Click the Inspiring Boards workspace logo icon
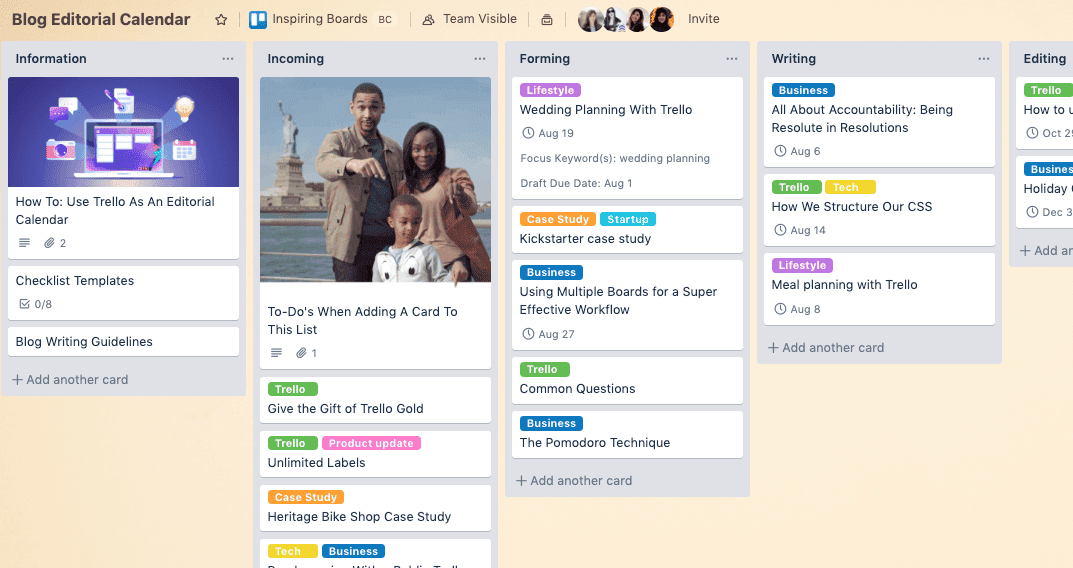 click(258, 20)
